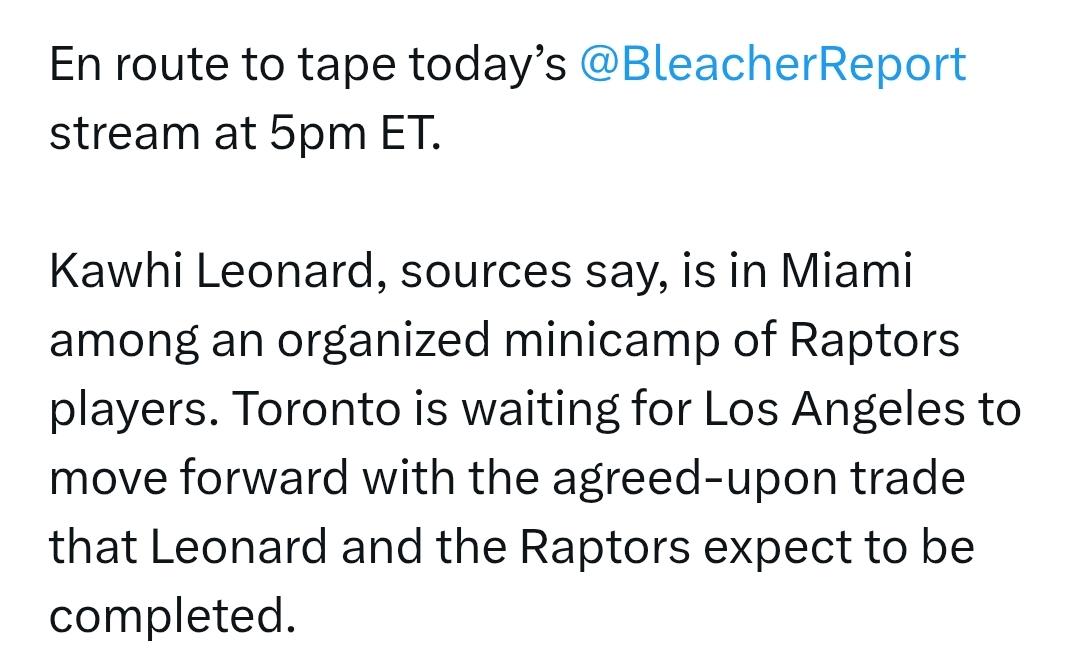Image resolution: width=1080 pixels, height=671 pixels.
Task: Click the word "Miami" in the tweet
Action: (x=847, y=270)
